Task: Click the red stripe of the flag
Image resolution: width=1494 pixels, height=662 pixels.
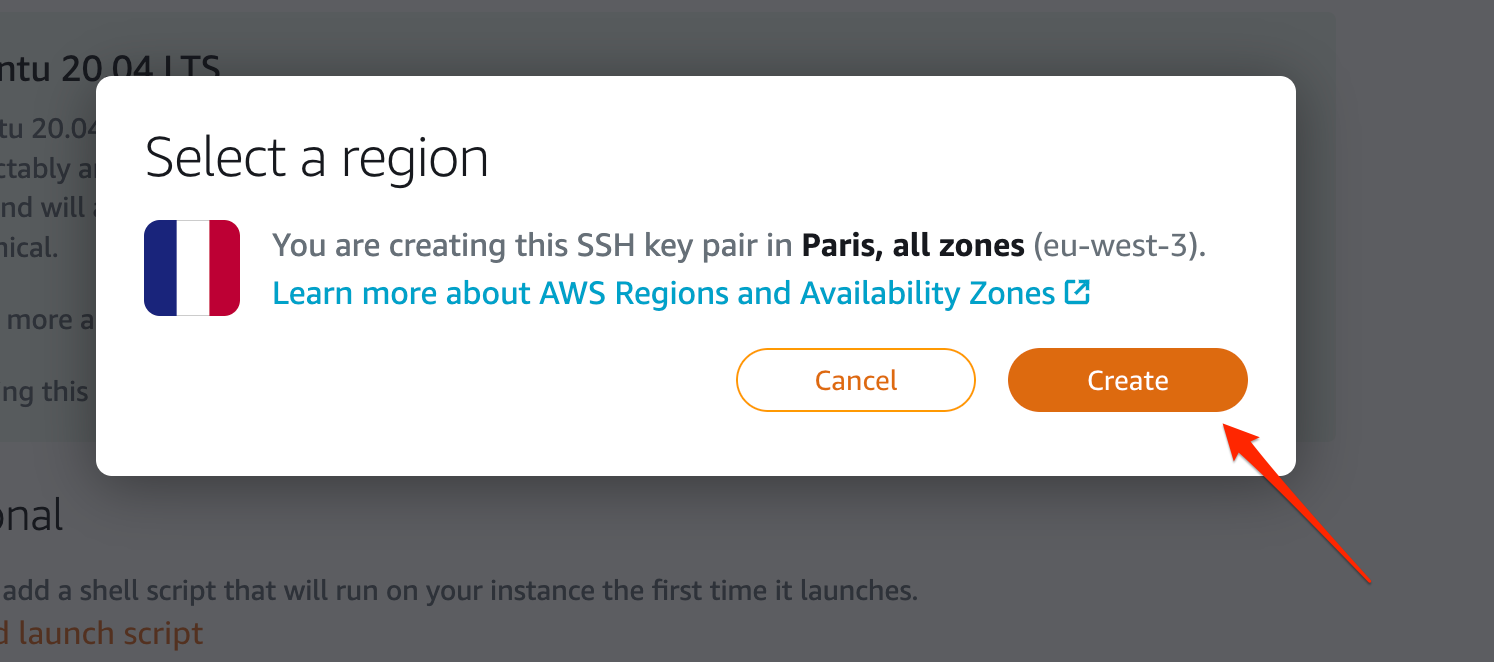Action: [224, 268]
